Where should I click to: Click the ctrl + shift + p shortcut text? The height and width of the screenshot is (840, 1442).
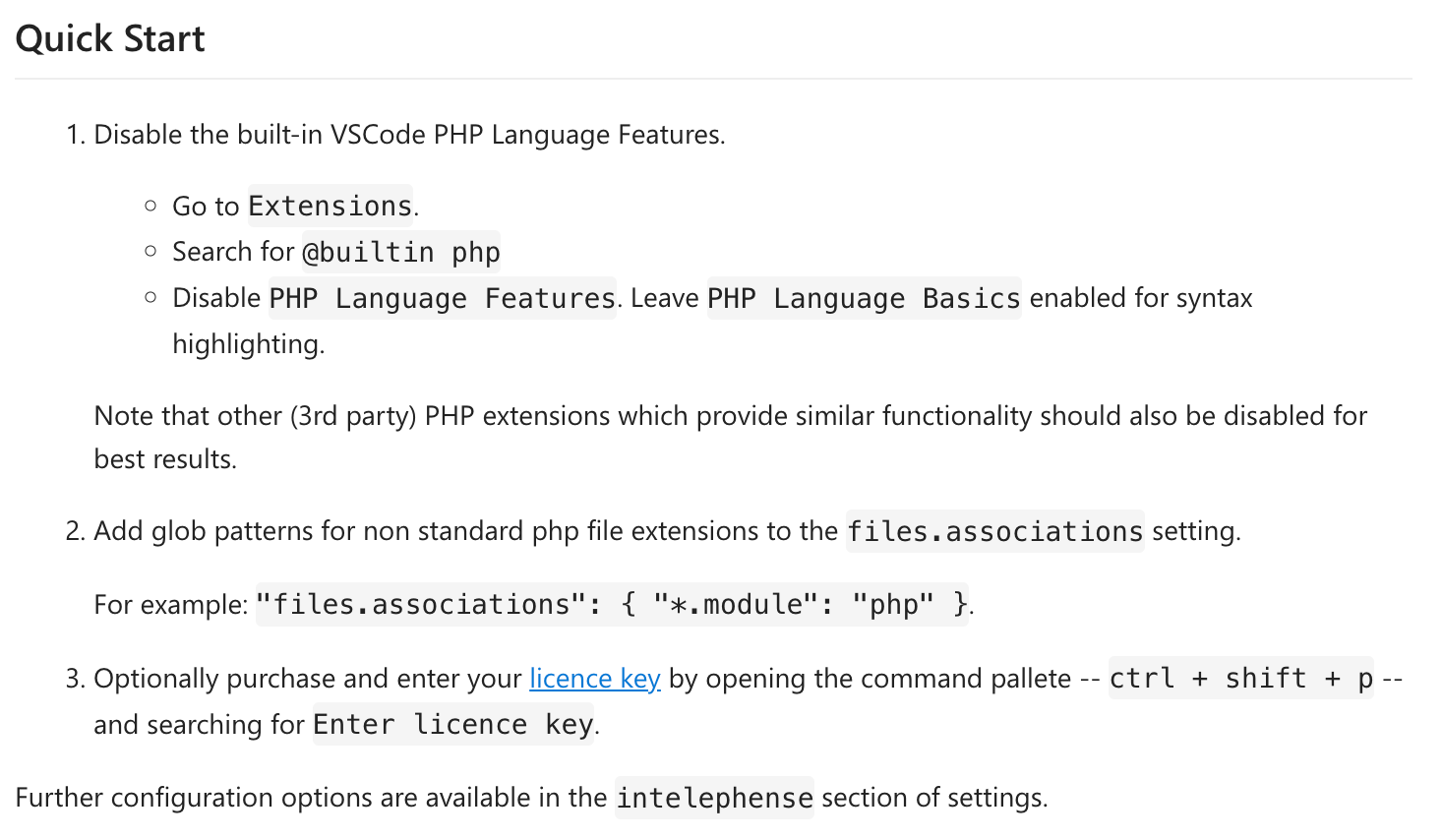1241,678
